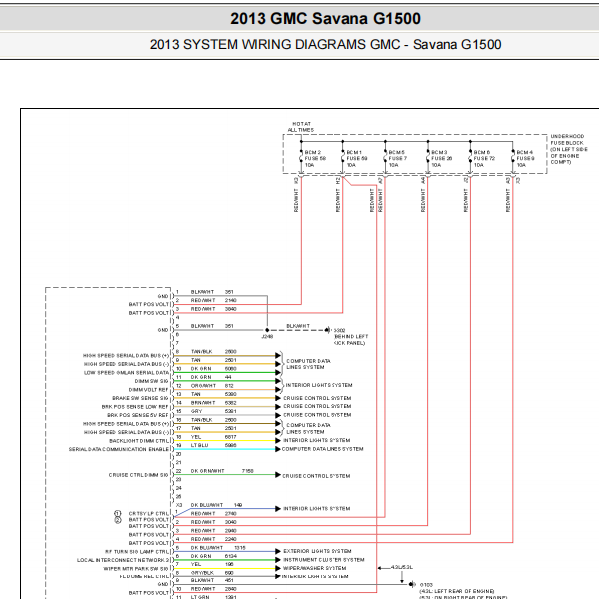
Task: Select the 'BRAKE SW SENSE SIG' label
Action: pos(140,398)
